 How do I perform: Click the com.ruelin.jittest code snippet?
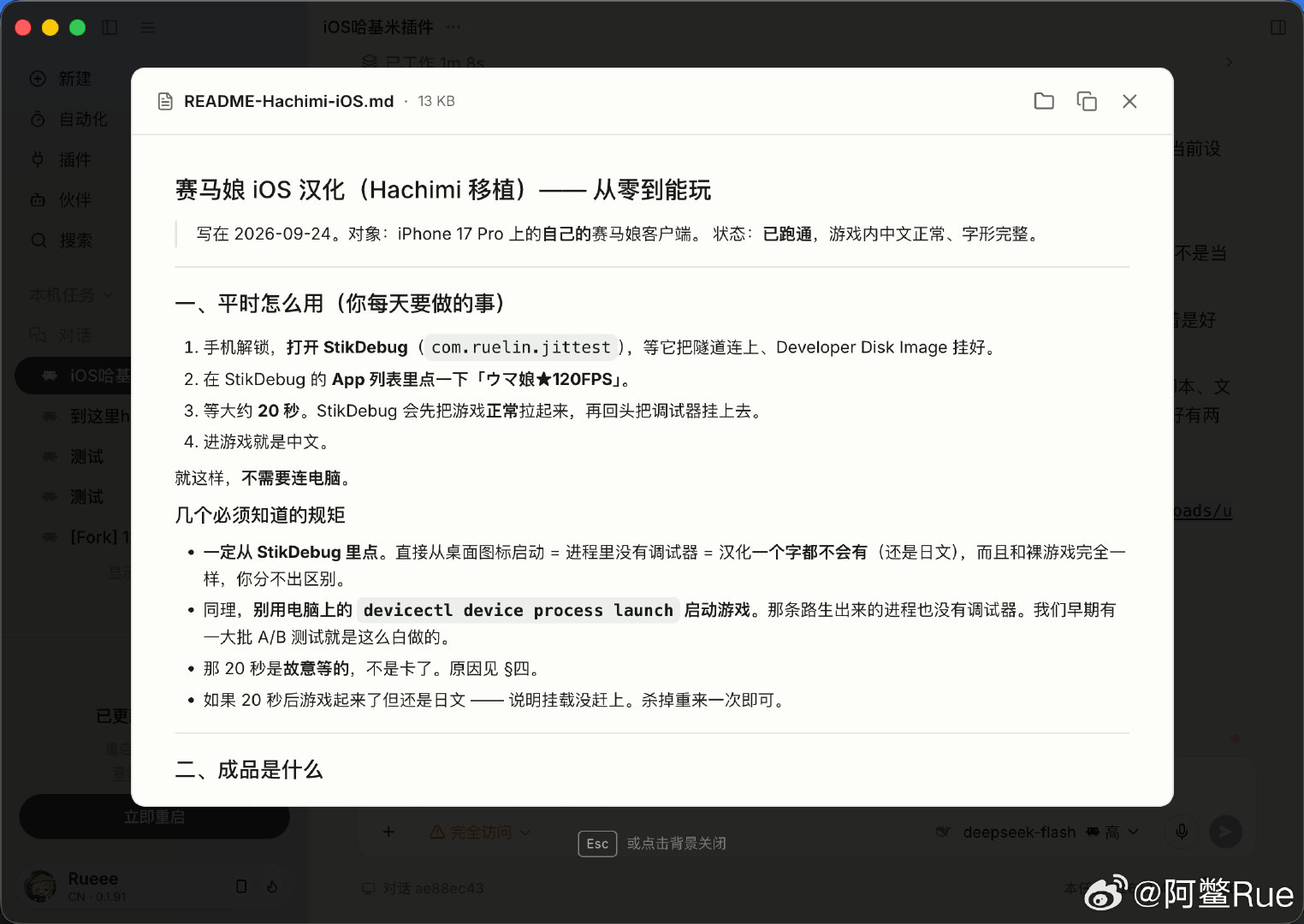[521, 347]
